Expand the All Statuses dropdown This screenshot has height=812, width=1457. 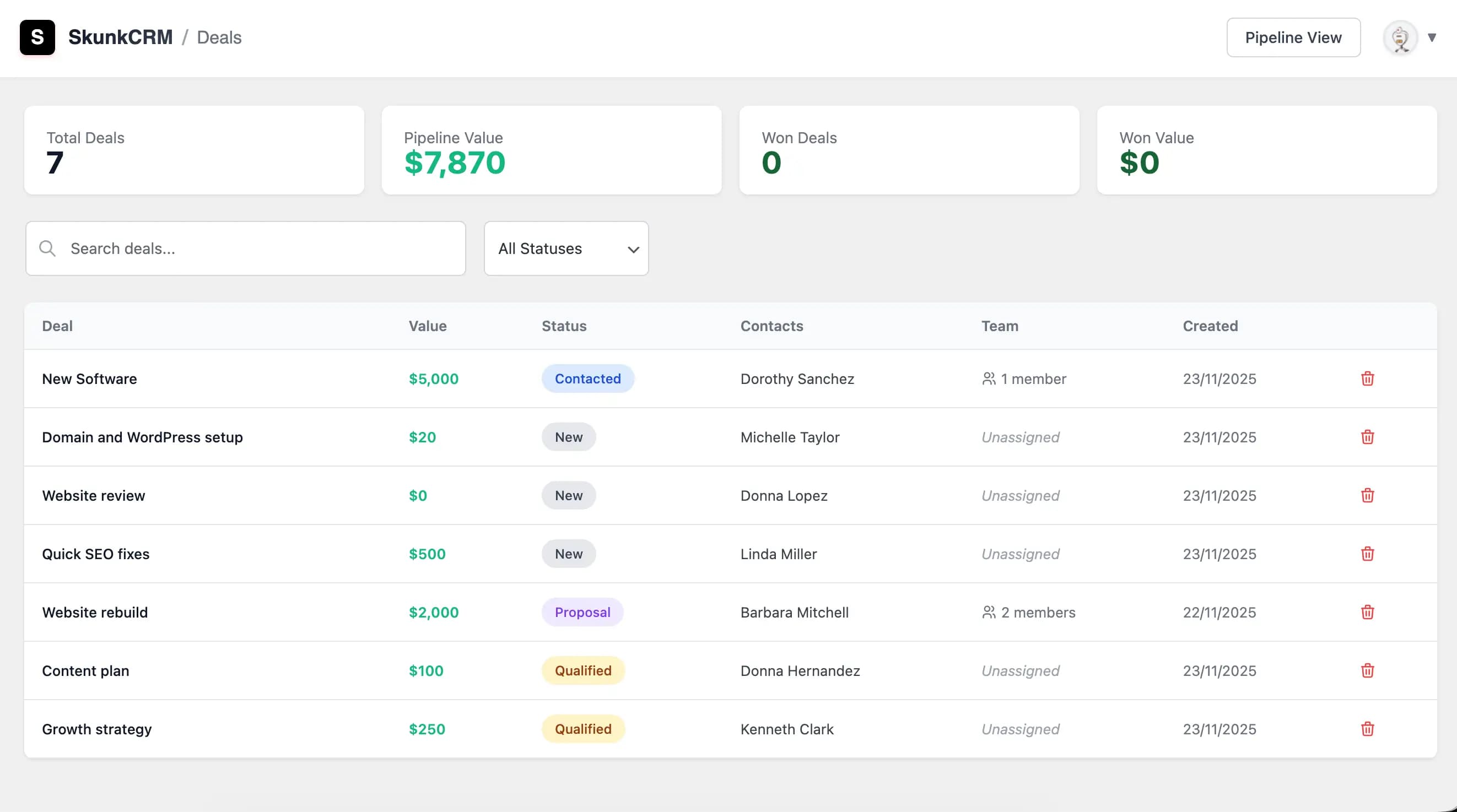(565, 248)
